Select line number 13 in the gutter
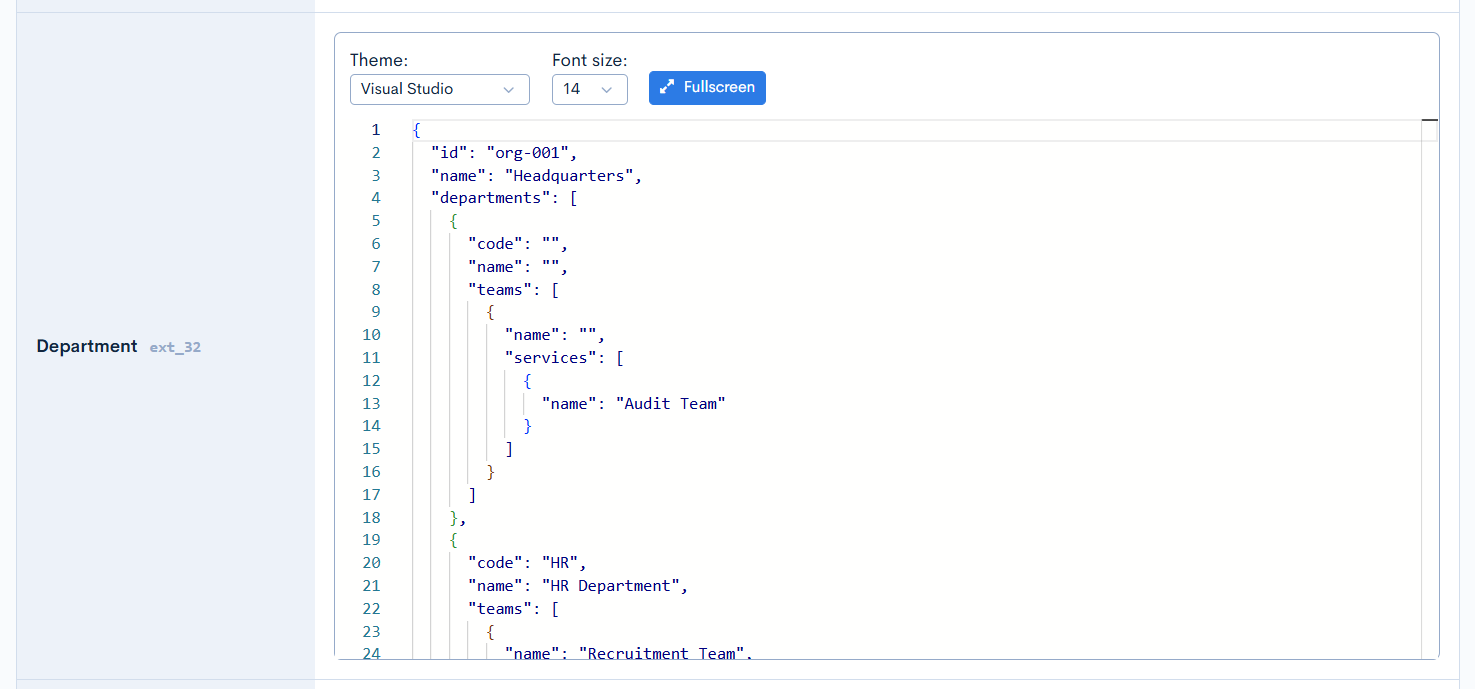Viewport: 1475px width, 689px height. click(x=371, y=404)
